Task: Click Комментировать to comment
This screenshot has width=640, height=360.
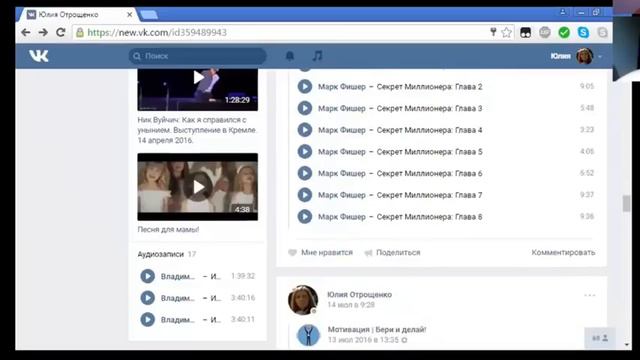Action: click(x=563, y=253)
